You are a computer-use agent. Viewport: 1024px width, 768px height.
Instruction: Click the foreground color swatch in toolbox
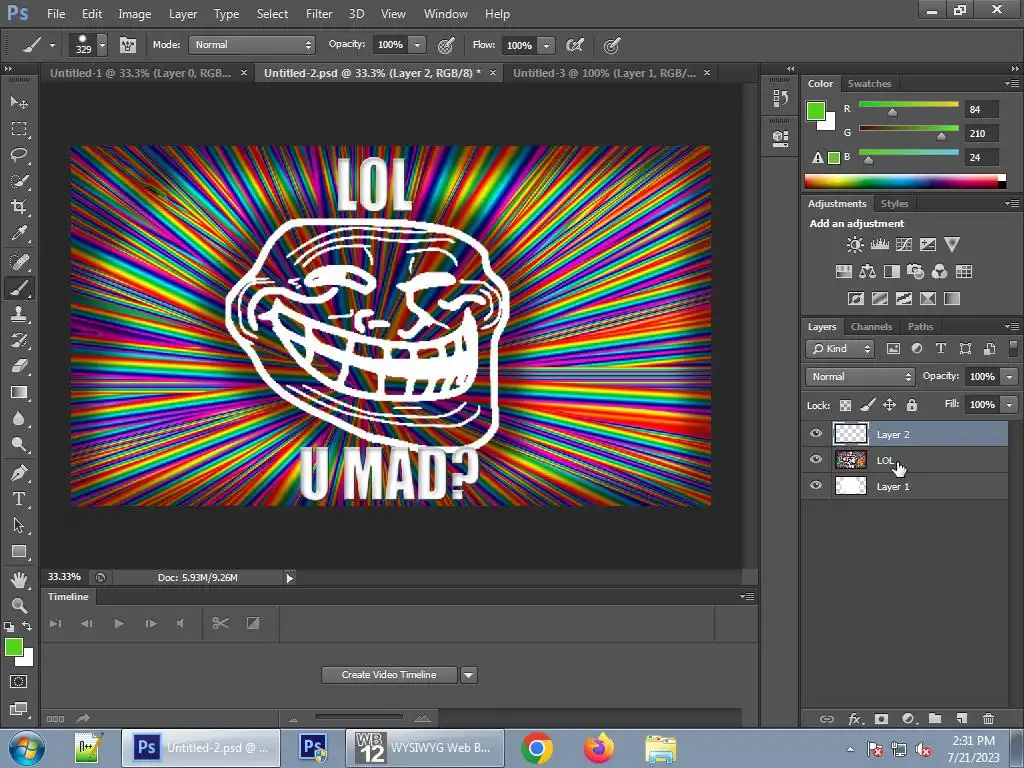14,647
